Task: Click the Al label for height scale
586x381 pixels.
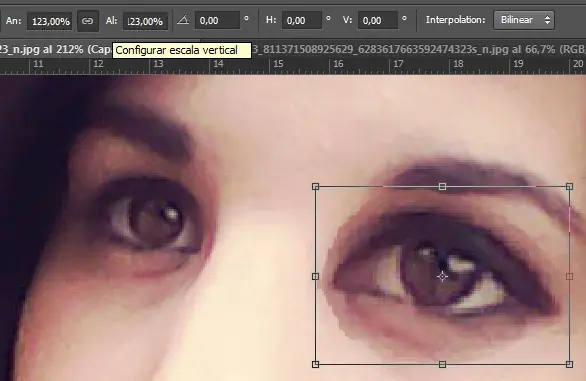Action: (x=111, y=21)
